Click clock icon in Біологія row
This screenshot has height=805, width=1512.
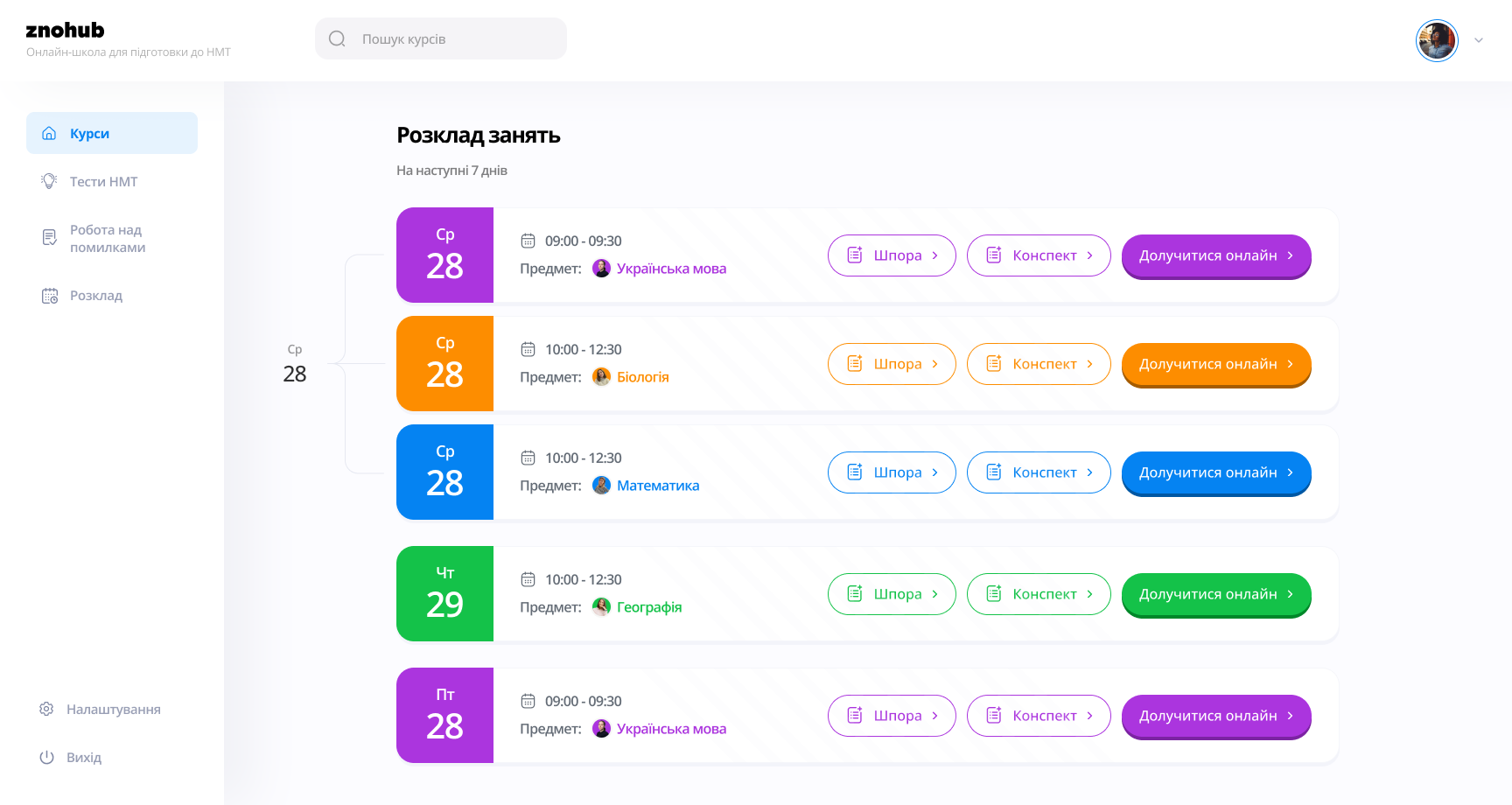(528, 349)
